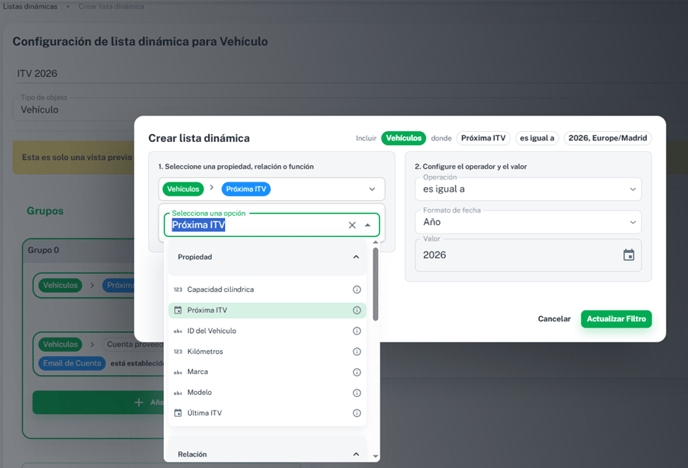Viewport: 688px width, 468px height.
Task: Select Marca from the property list
Action: tap(198, 372)
